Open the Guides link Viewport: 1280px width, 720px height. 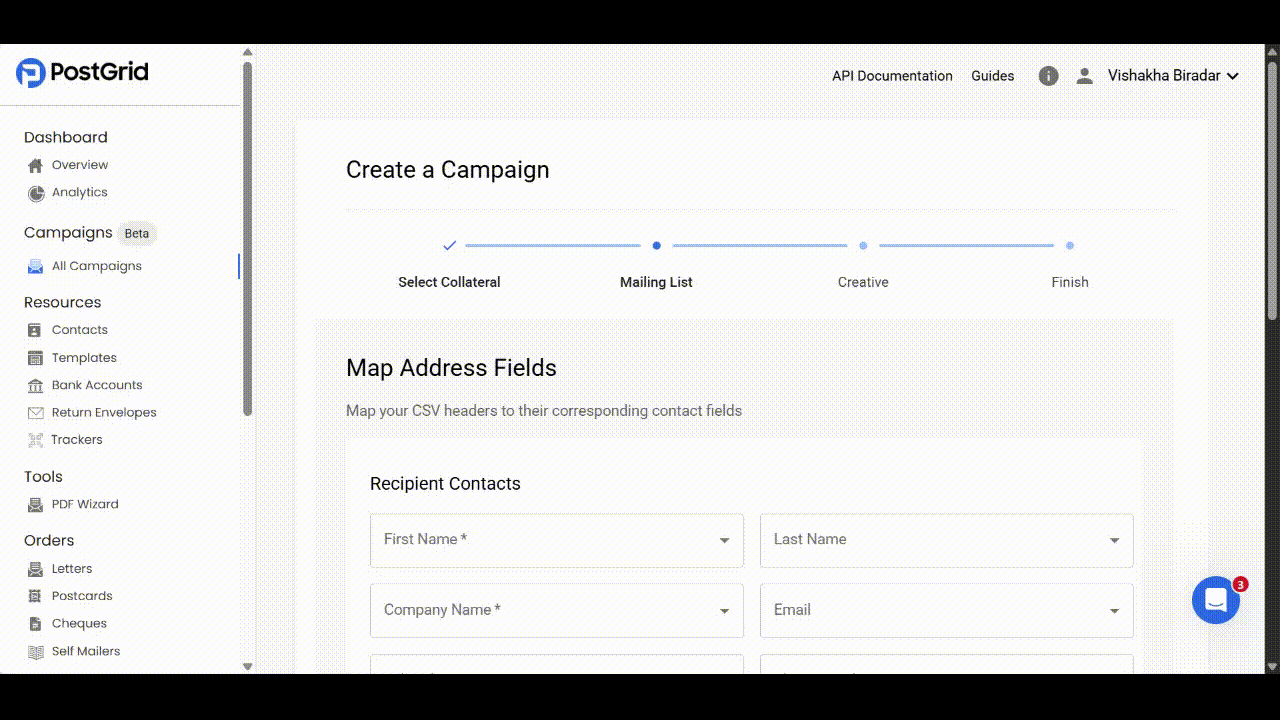point(993,76)
